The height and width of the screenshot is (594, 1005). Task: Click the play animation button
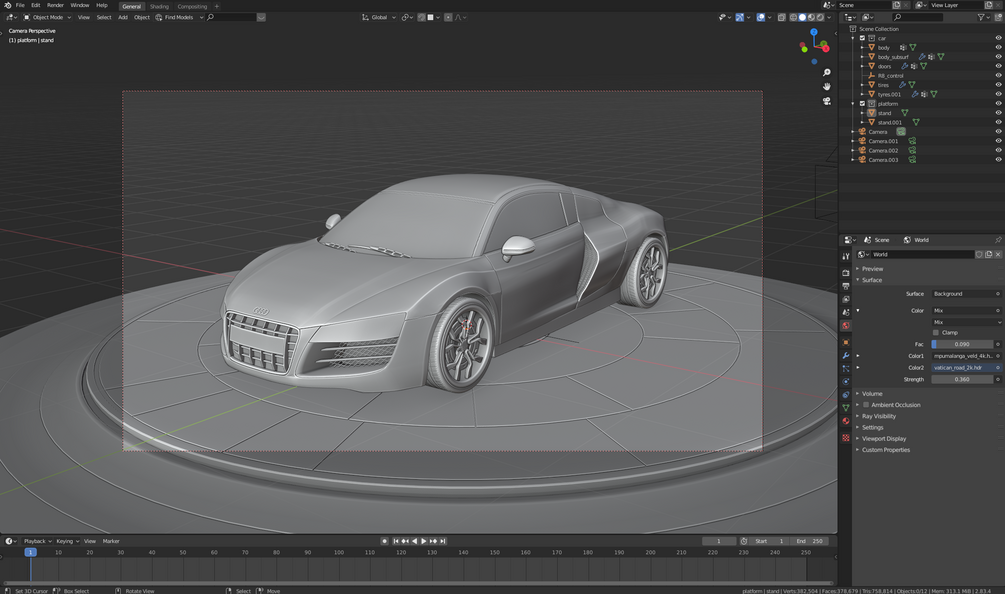click(x=424, y=541)
